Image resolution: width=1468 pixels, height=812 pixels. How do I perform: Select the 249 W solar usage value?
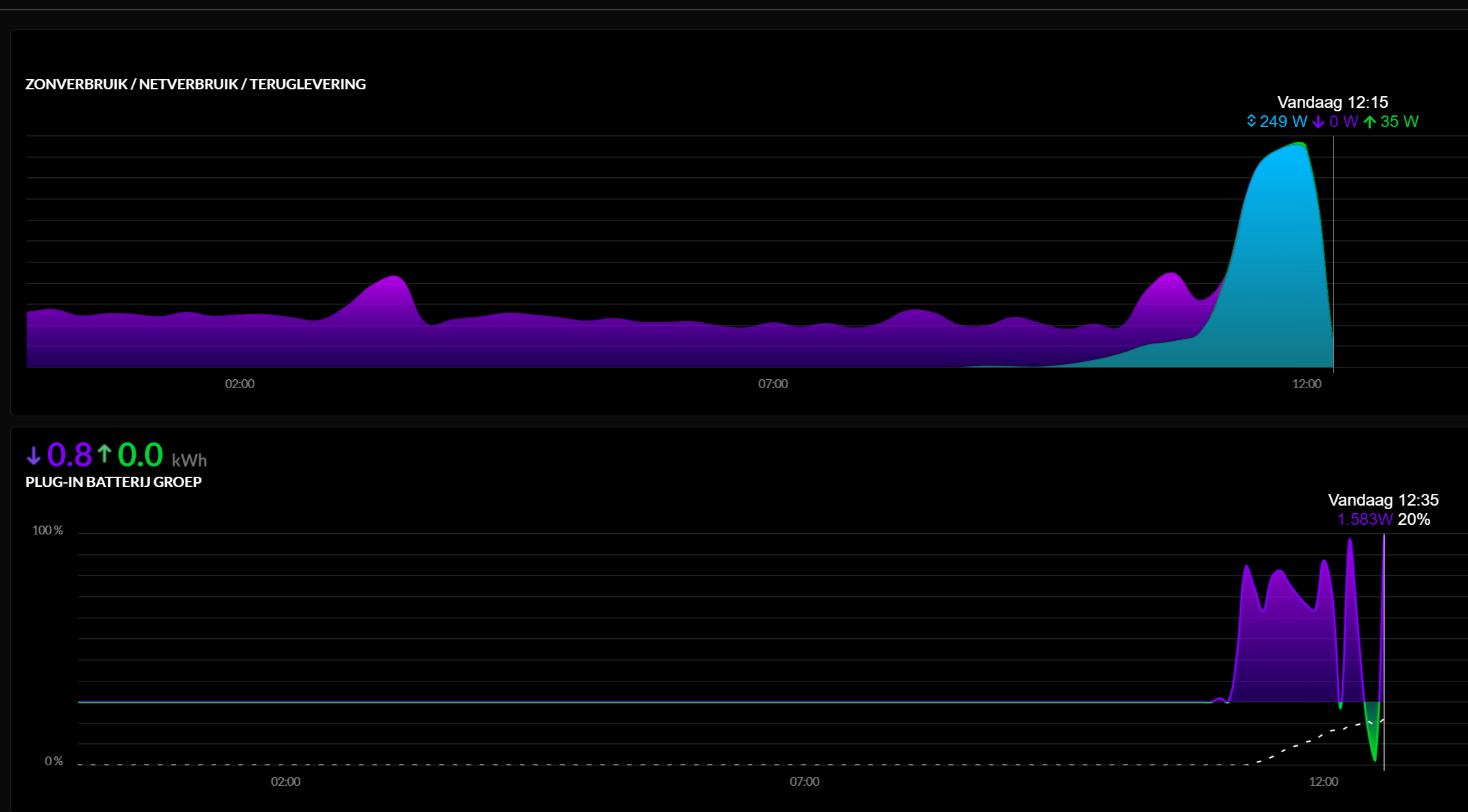point(1284,122)
